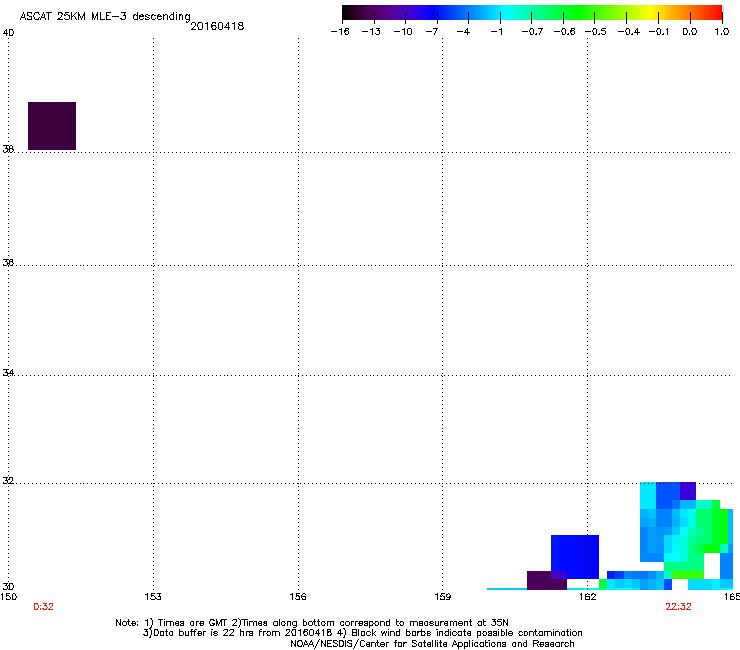The height and width of the screenshot is (650, 740).
Task: Select the "-0.1" color bar label
Action: pos(658,32)
